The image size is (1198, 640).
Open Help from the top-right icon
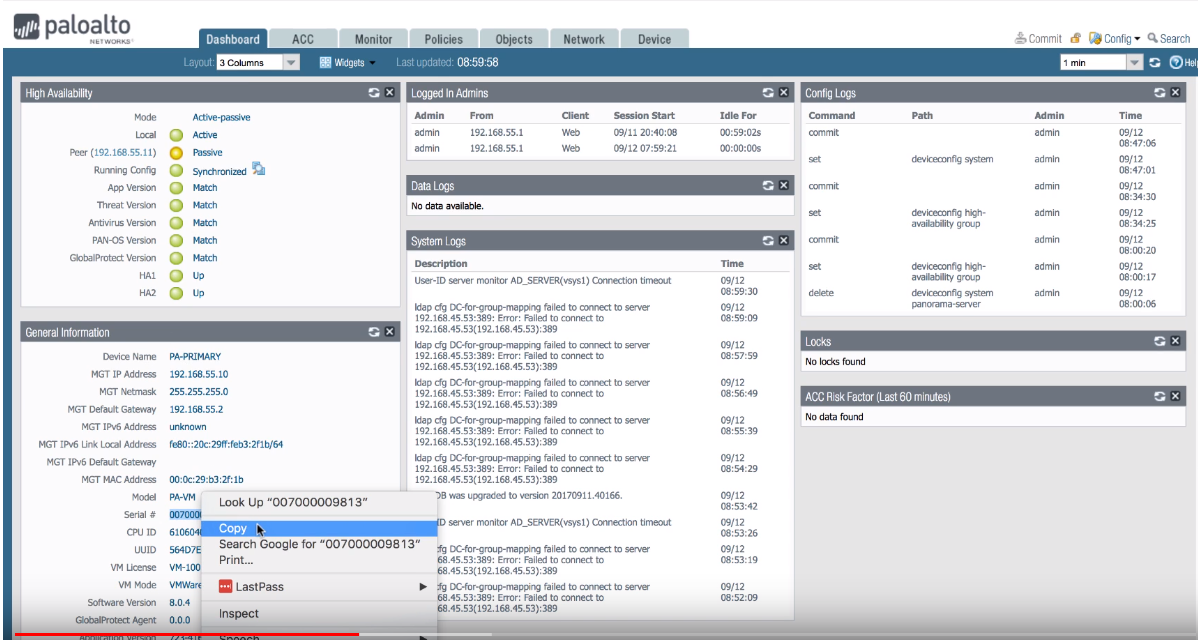coord(1177,62)
